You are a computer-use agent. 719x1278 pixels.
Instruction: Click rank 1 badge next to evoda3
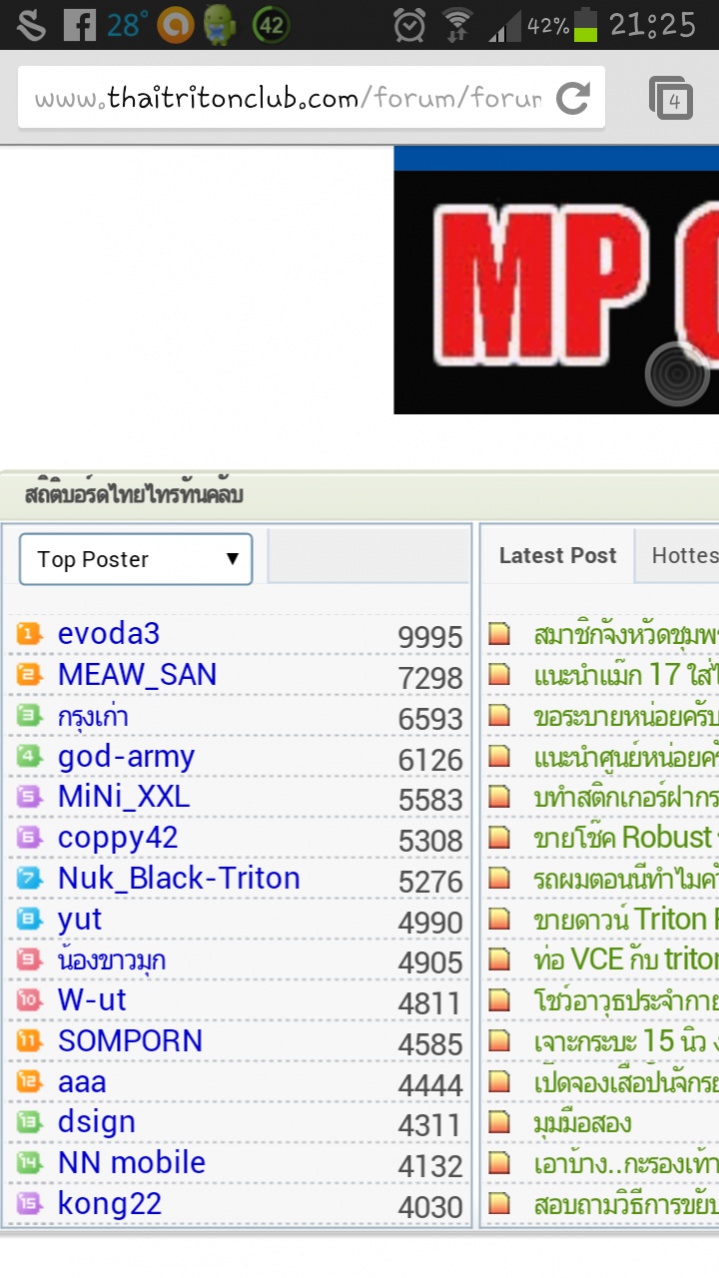[x=30, y=634]
